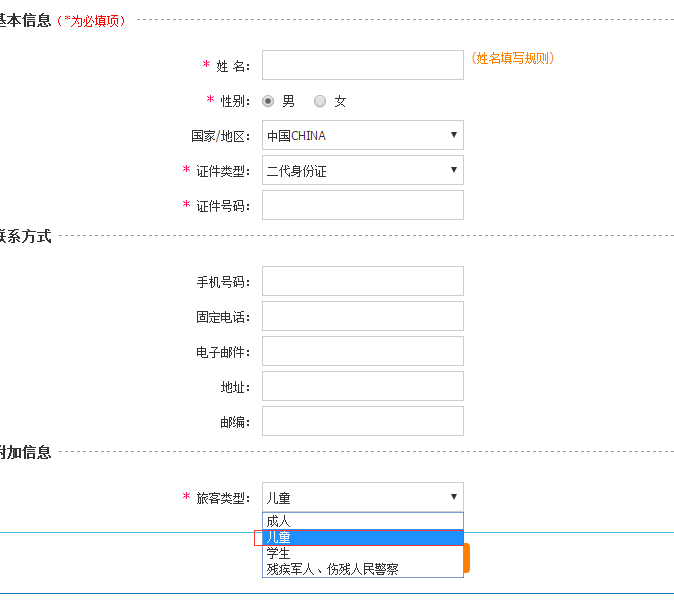
Task: Collapse the 旅客类型 dropdown box
Action: click(362, 497)
